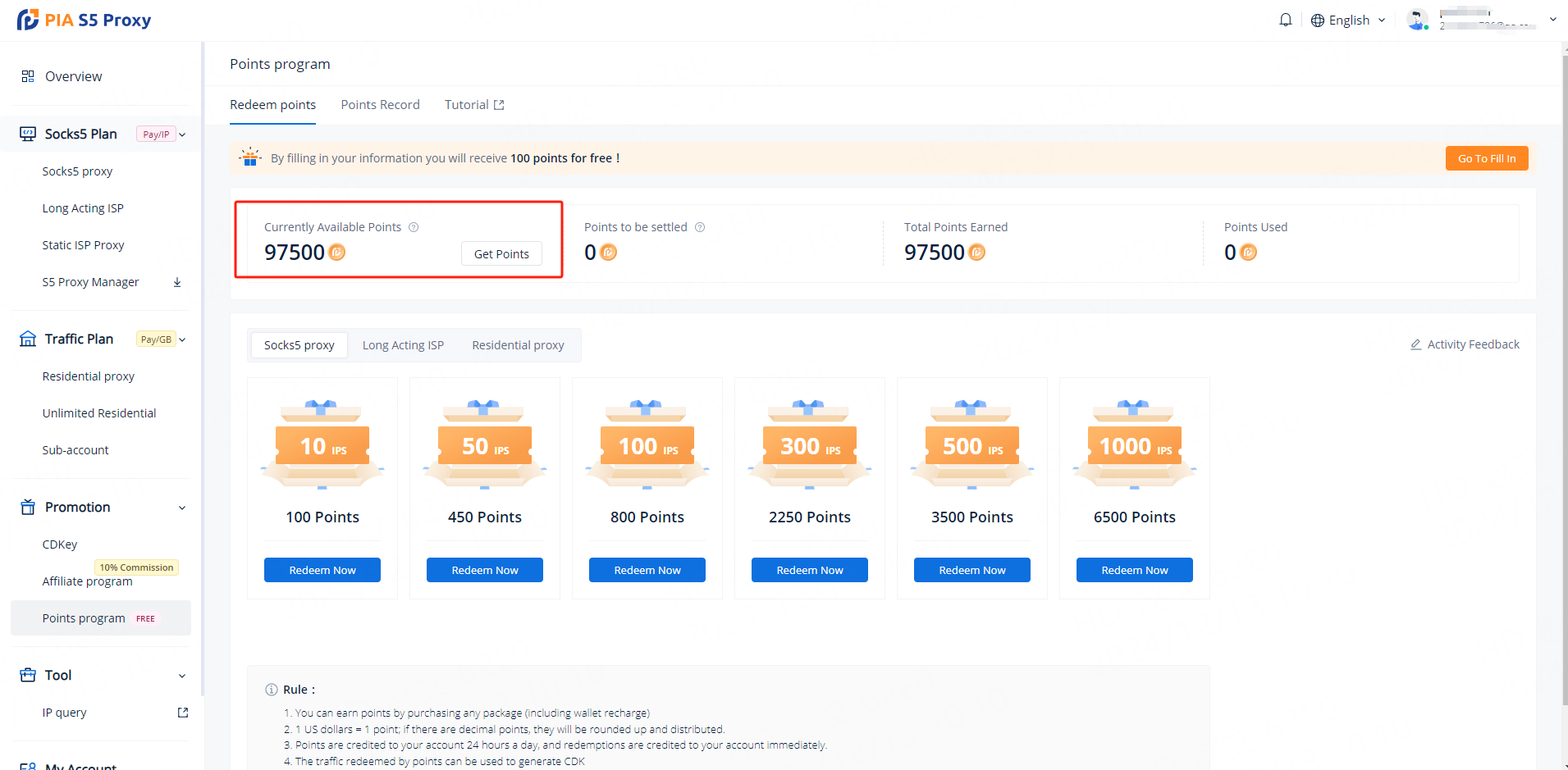Click the PIA S5 Proxy logo
Image resolution: width=1568 pixels, height=770 pixels.
pos(84,20)
